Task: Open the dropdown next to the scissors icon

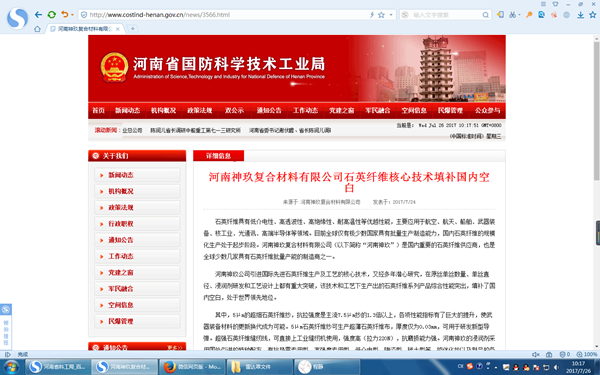Action: pos(519,15)
